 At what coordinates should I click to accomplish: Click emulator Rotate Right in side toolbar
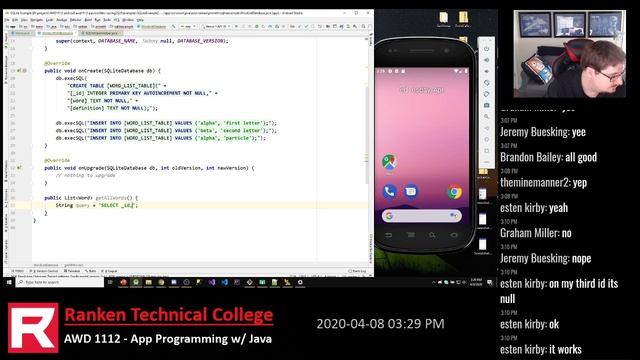pos(487,94)
